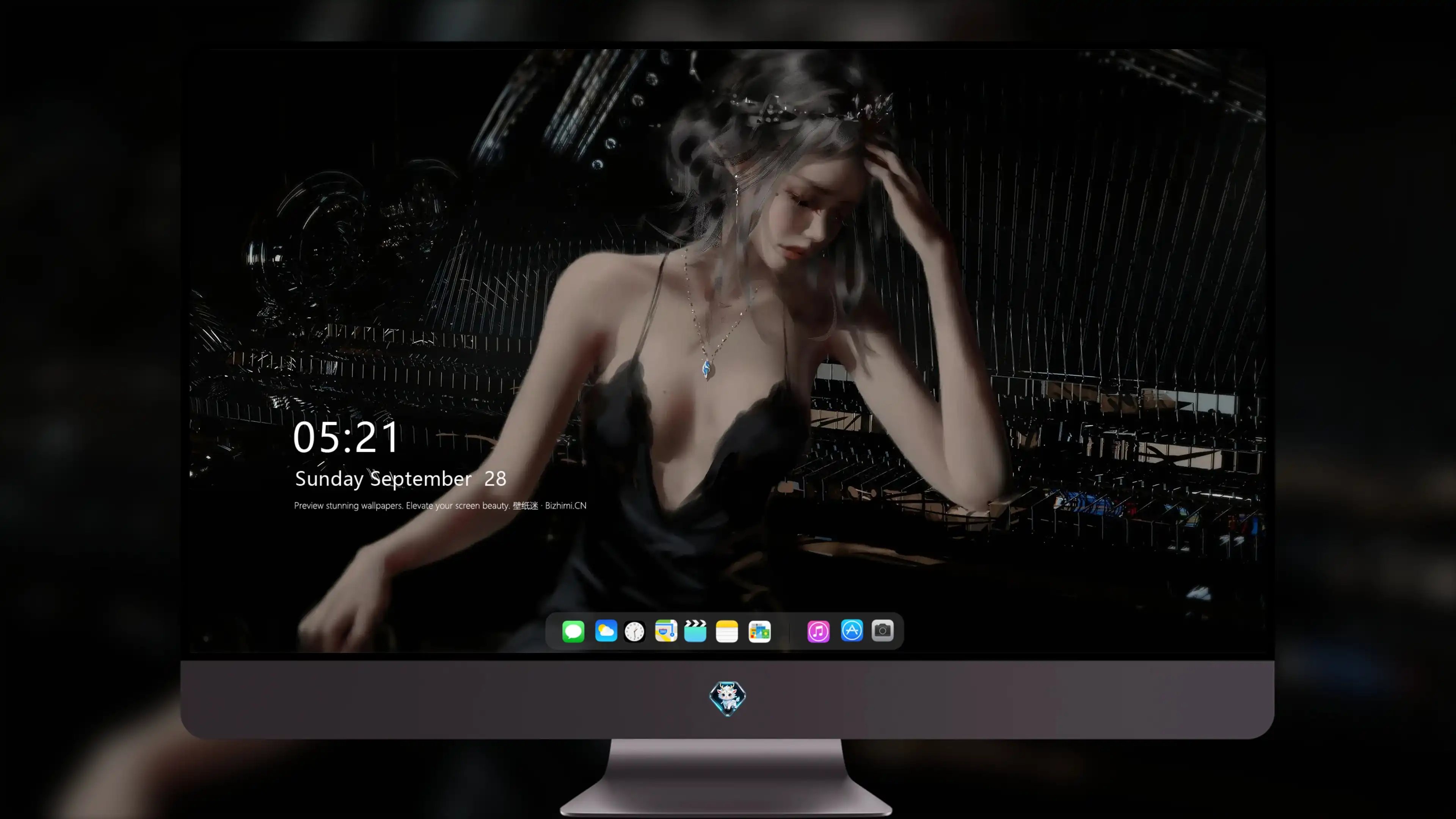
Task: Click the 'Preview stunning wallpapers' tagline text
Action: (x=440, y=505)
